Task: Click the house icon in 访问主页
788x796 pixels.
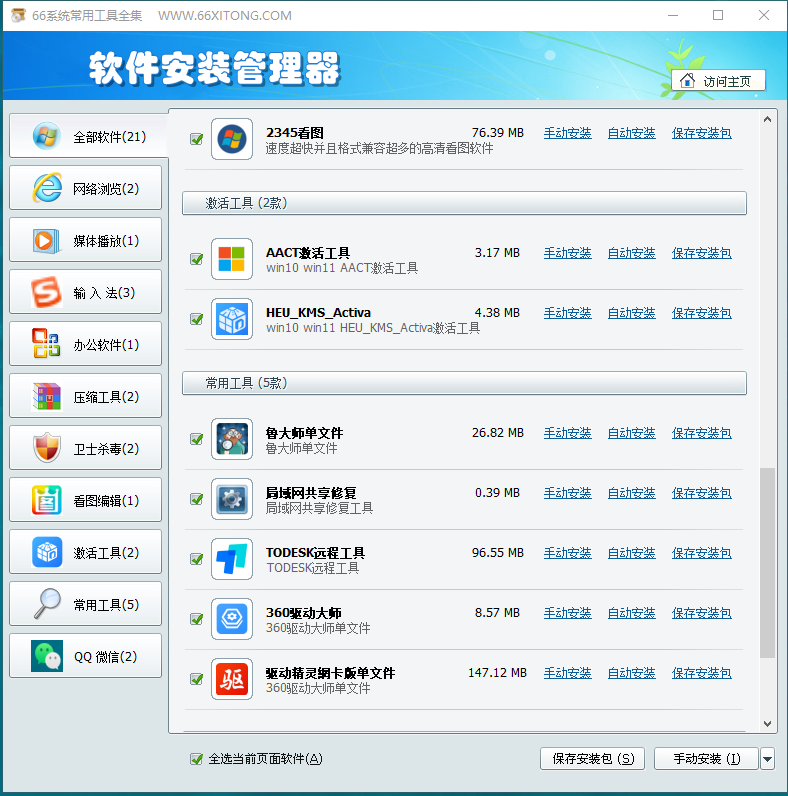Action: tap(687, 80)
